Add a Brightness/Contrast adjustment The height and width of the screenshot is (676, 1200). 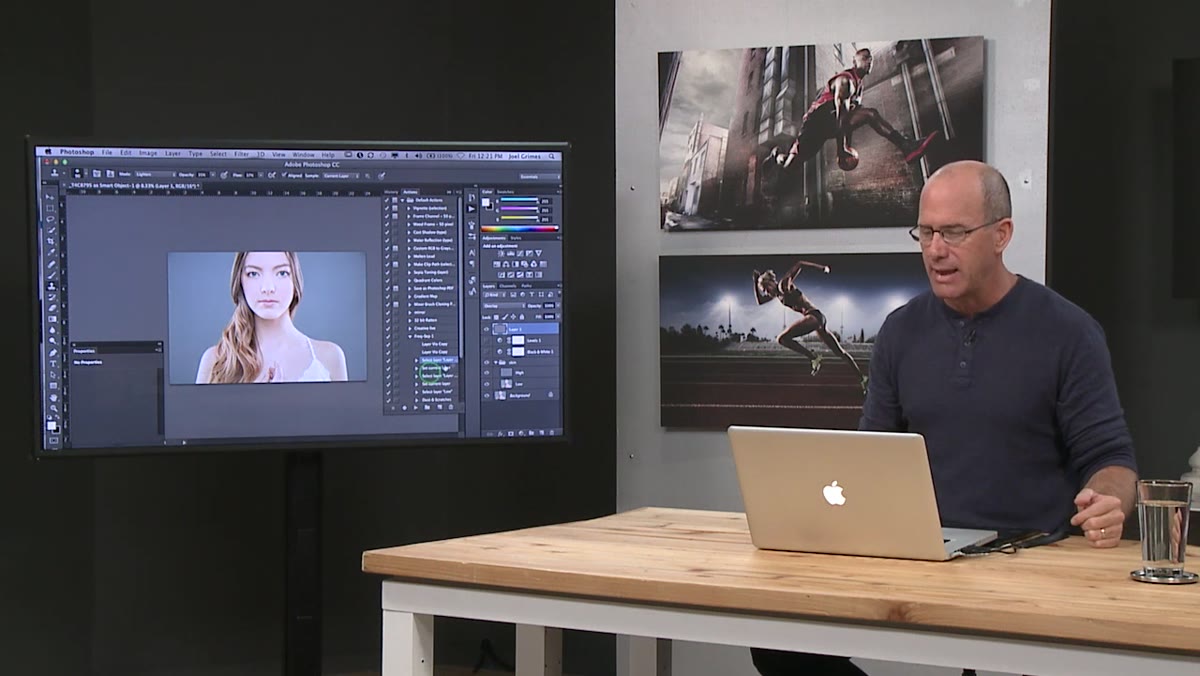click(501, 254)
